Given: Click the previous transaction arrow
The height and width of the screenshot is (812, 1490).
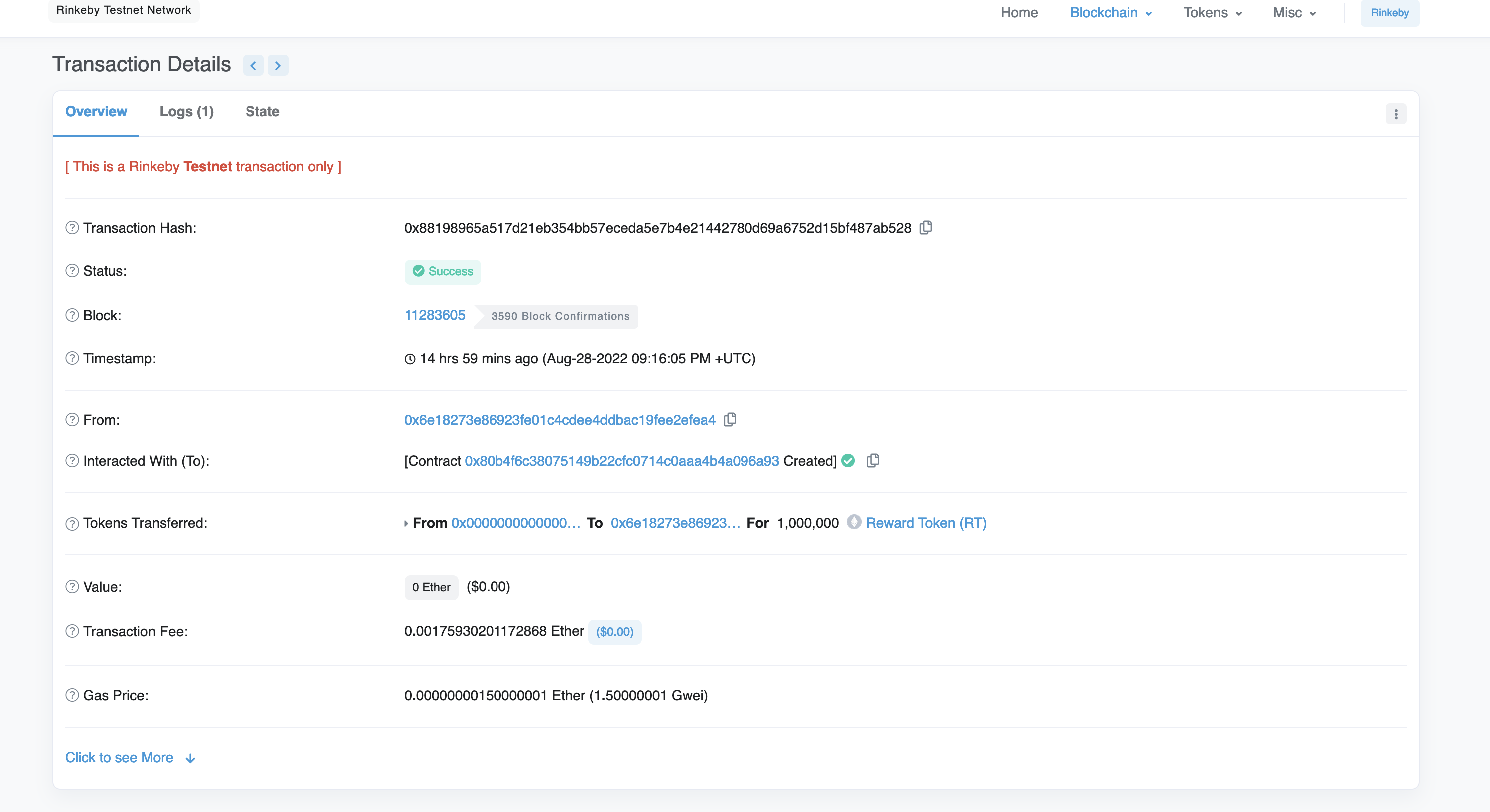Looking at the screenshot, I should (253, 65).
